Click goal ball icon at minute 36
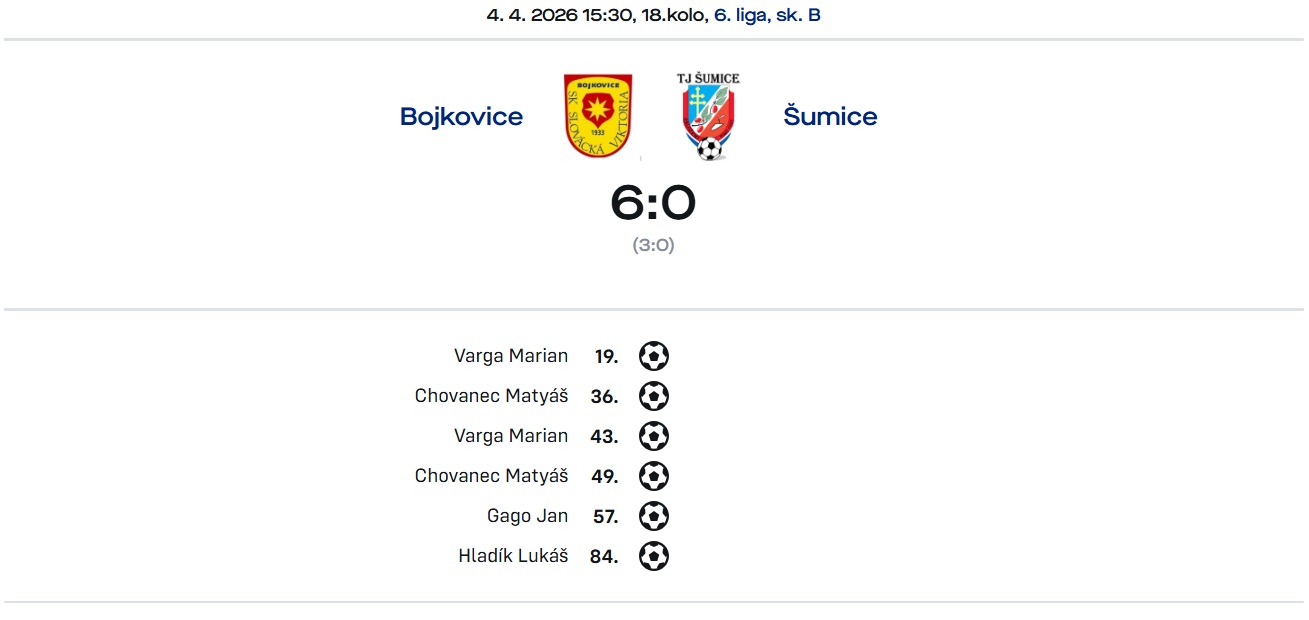This screenshot has height=620, width=1309. coord(653,396)
